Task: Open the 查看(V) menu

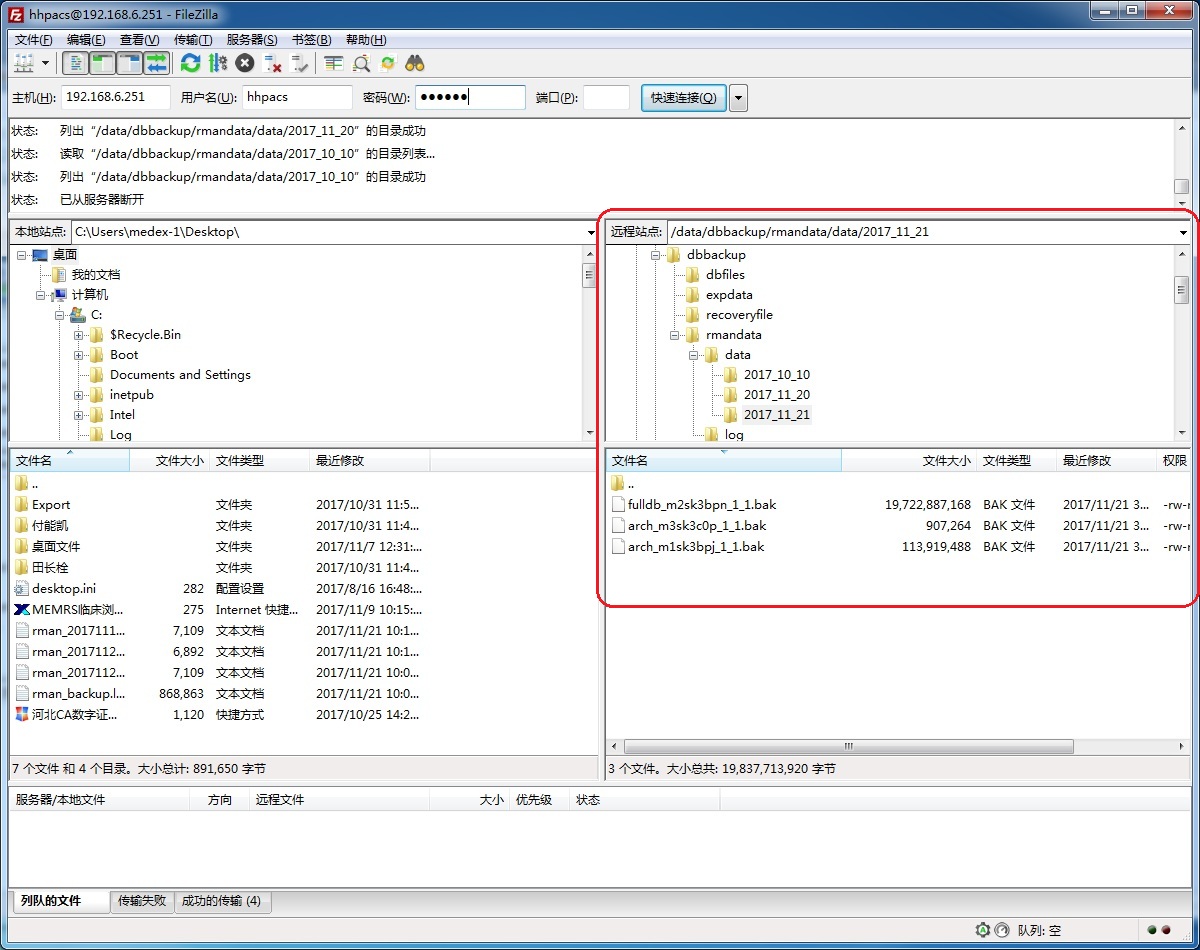Action: tap(139, 40)
